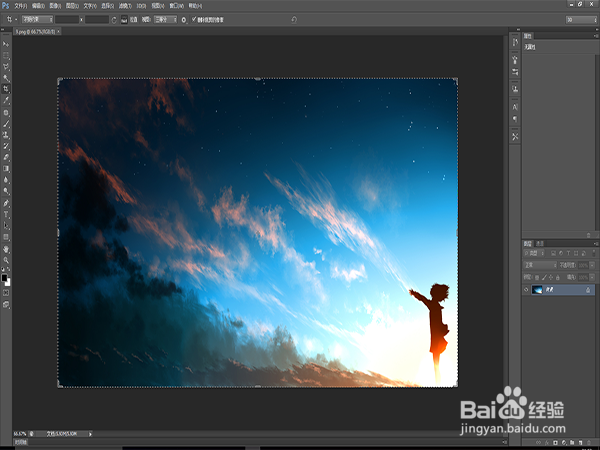Viewport: 600px width, 450px height.
Task: Select the Crop tool in toolbox
Action: click(6, 89)
